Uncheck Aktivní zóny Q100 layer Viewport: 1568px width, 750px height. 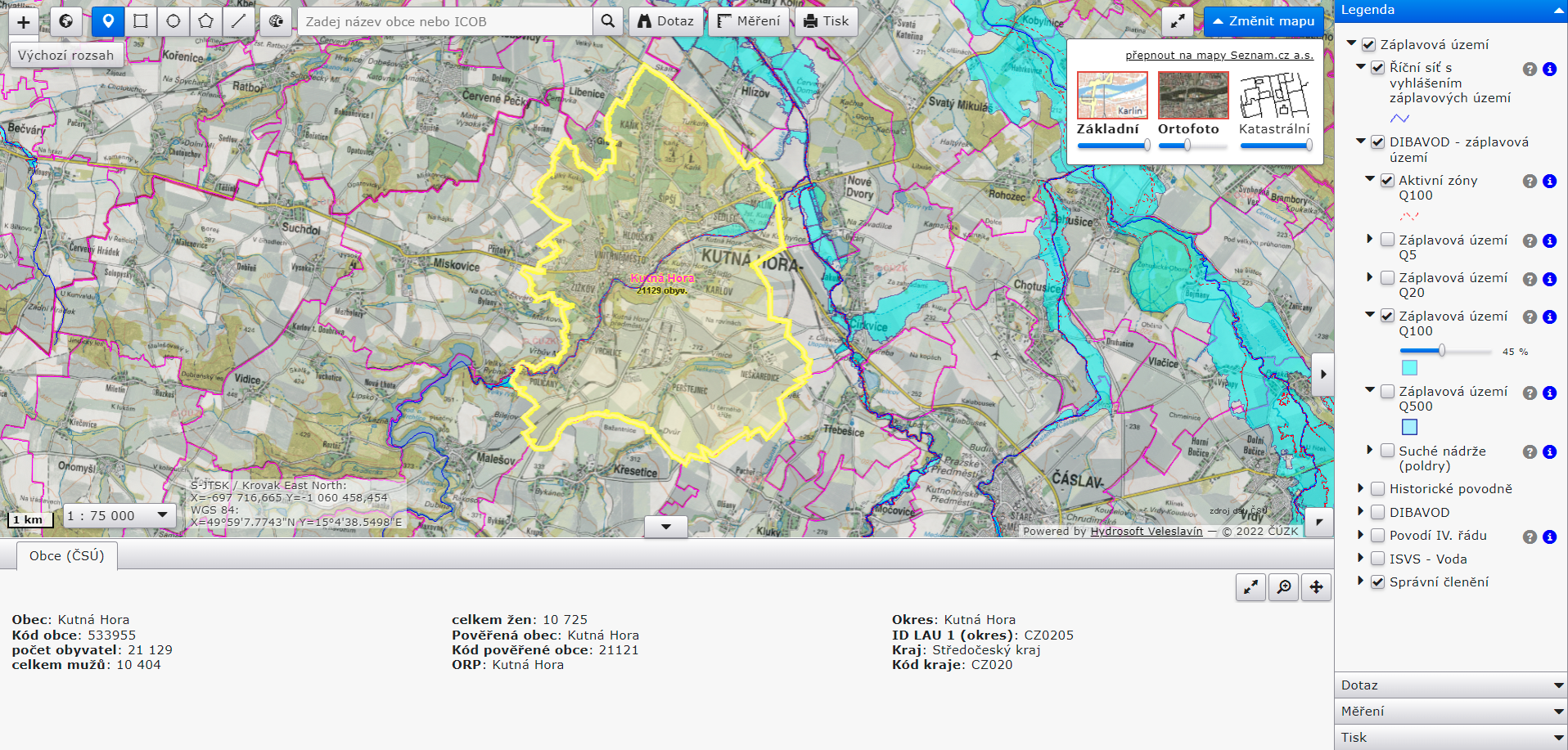point(1387,181)
